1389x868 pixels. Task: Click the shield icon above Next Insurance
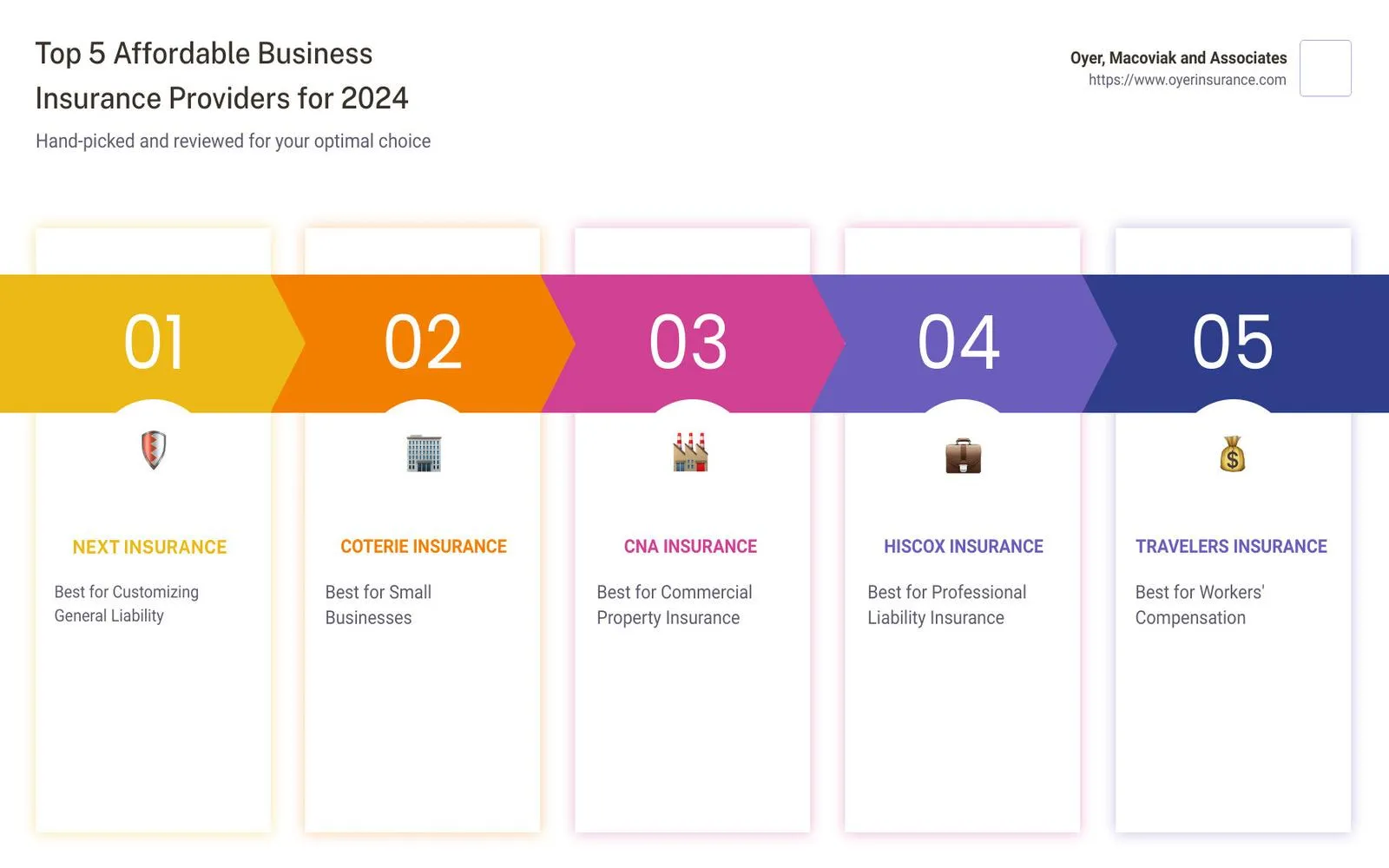[x=154, y=450]
